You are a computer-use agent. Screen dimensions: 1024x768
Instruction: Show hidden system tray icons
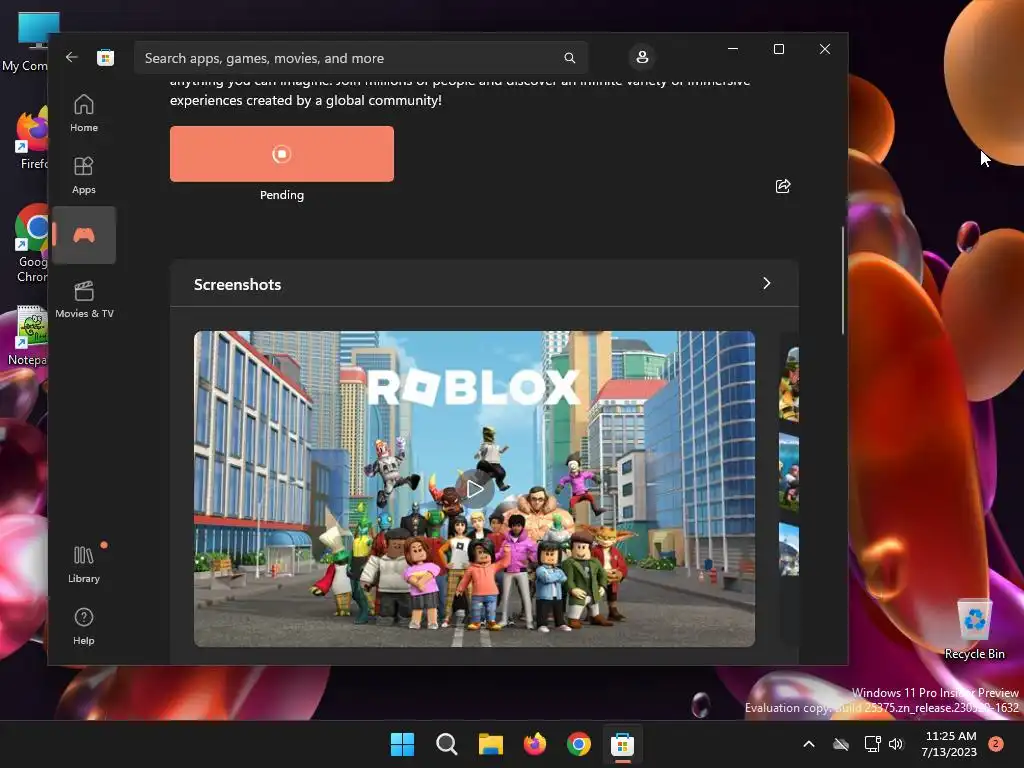808,744
